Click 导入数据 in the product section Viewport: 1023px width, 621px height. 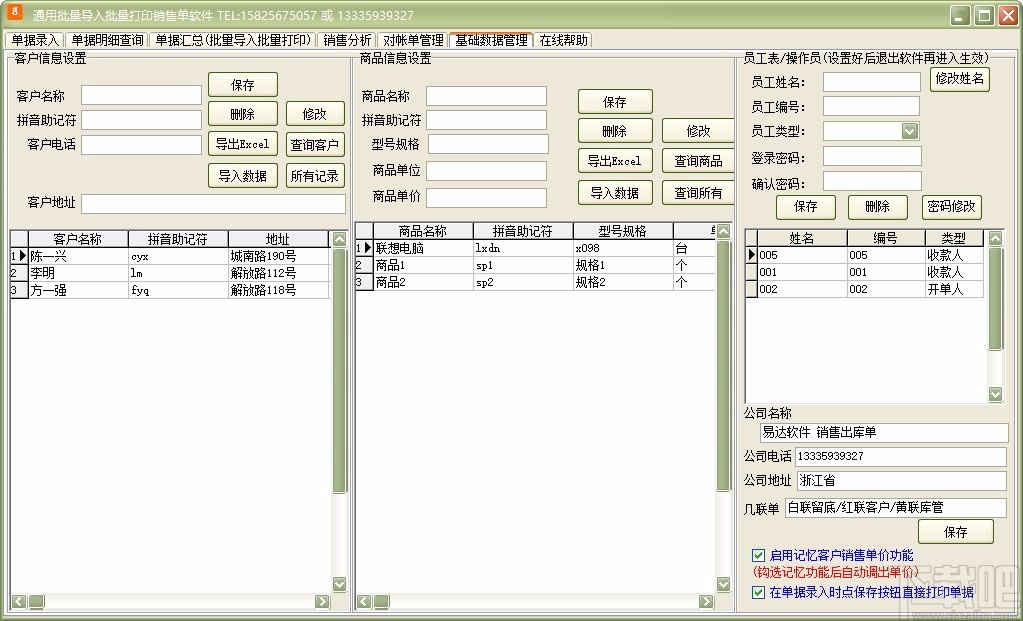coord(614,192)
